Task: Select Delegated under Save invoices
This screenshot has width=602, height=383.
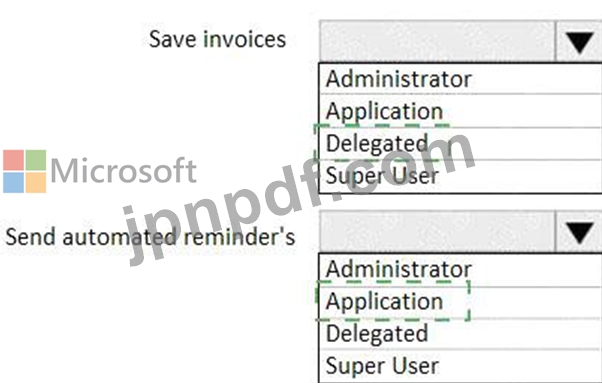Action: (x=460, y=144)
